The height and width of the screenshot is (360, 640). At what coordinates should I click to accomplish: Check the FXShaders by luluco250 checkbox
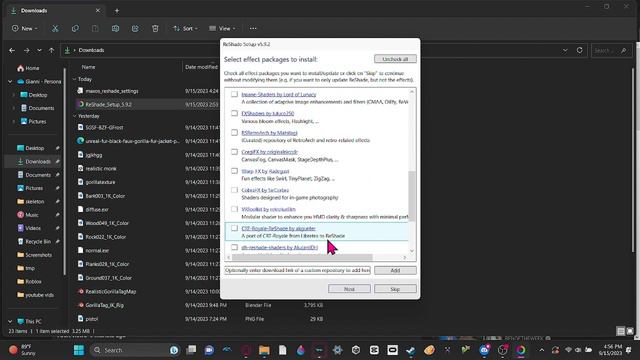pyautogui.click(x=234, y=113)
